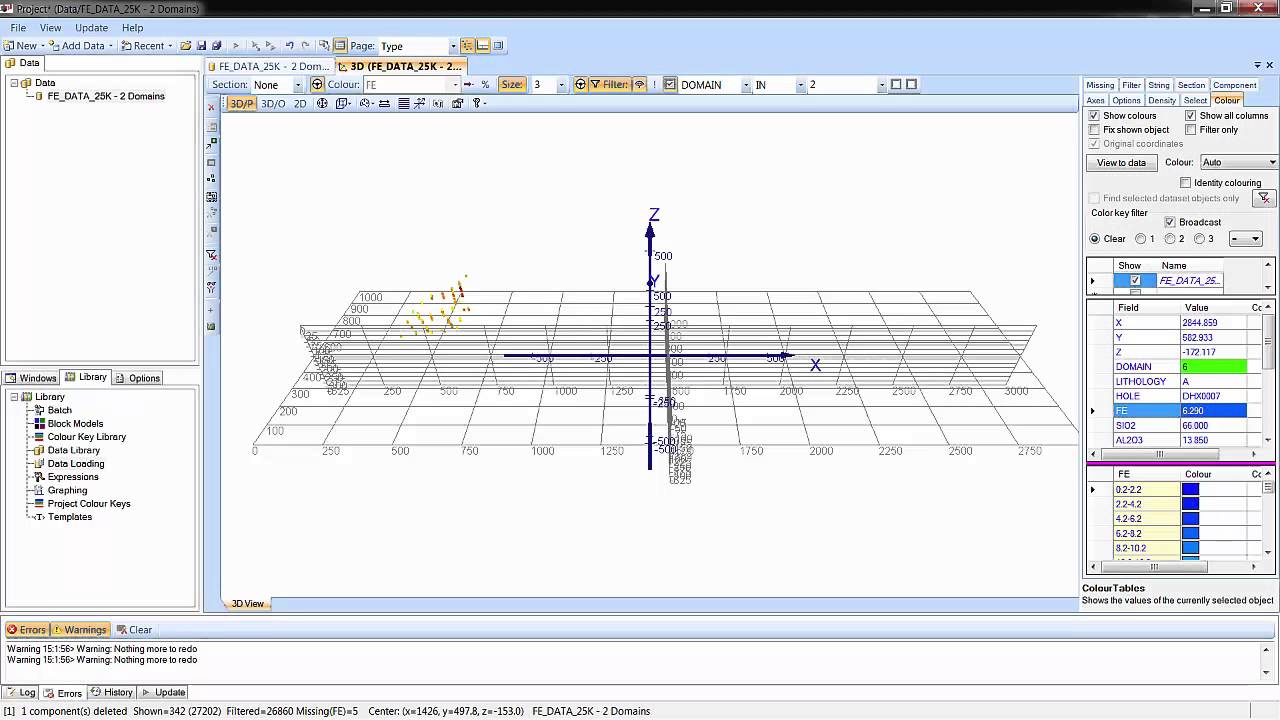Click the steering wheel icon beside Colour
This screenshot has height=720, width=1280.
(317, 85)
